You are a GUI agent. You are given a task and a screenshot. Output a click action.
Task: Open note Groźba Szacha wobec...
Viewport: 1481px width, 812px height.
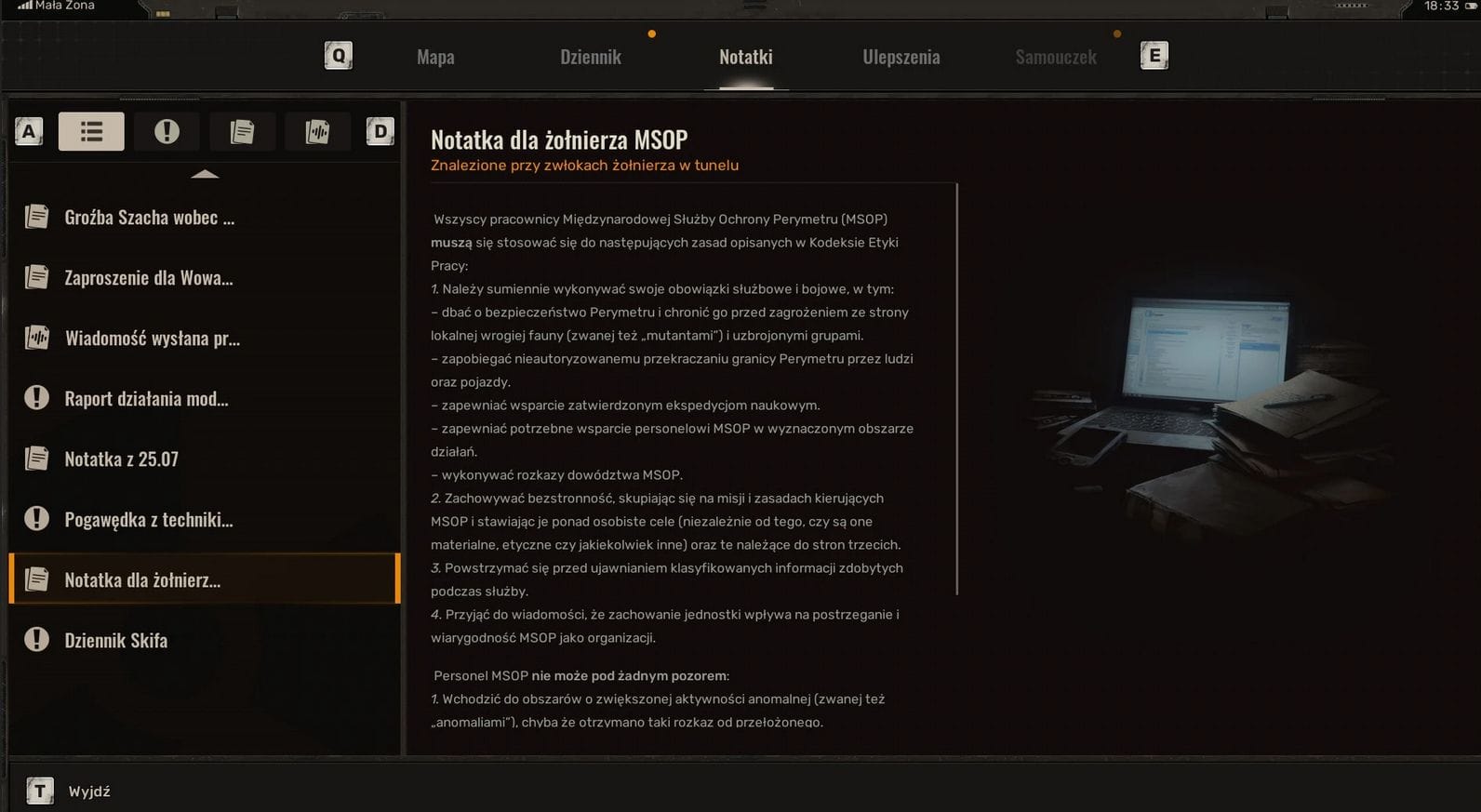click(205, 218)
